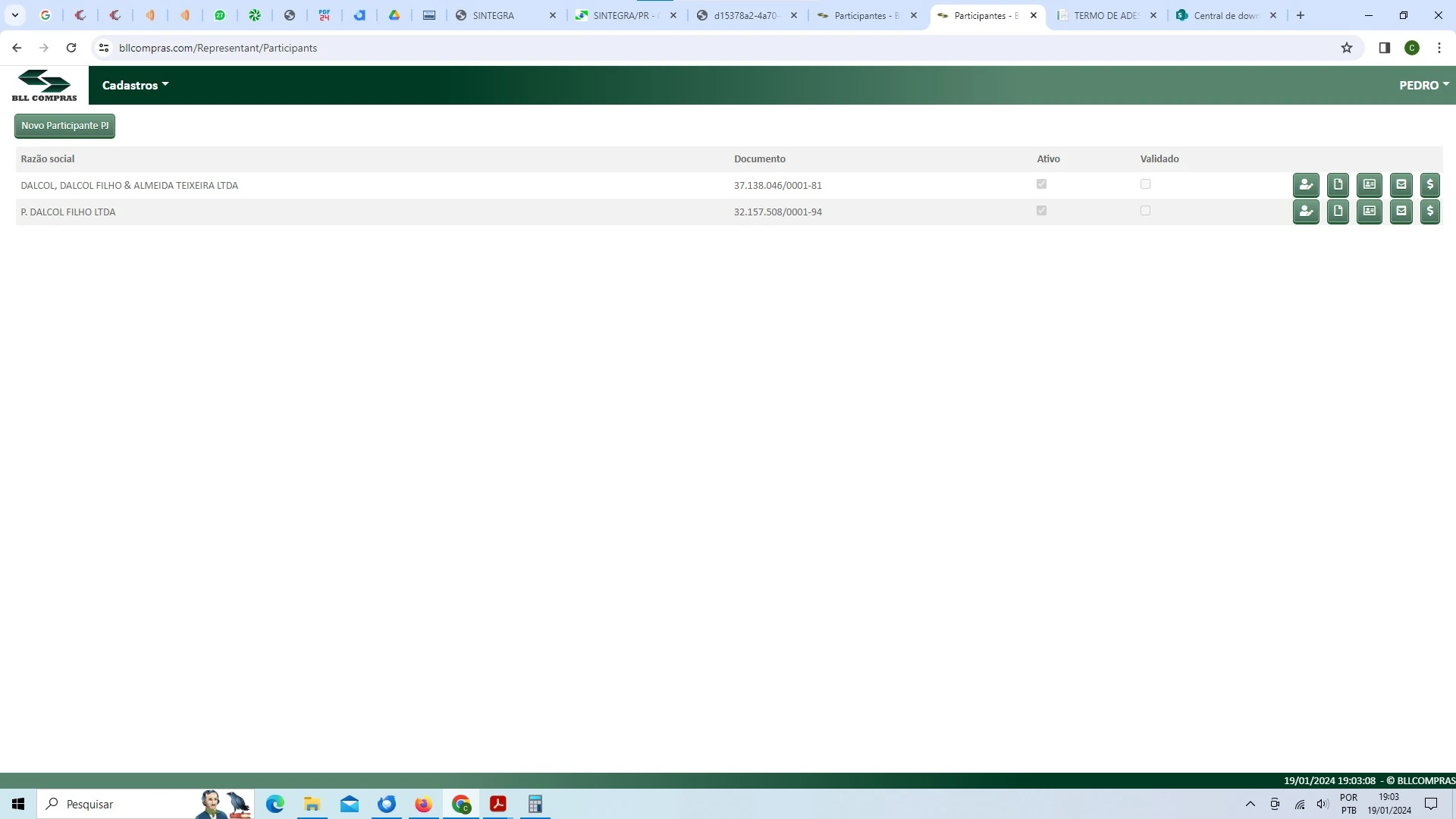
Task: Click Novo Participante PJ button
Action: 64,126
